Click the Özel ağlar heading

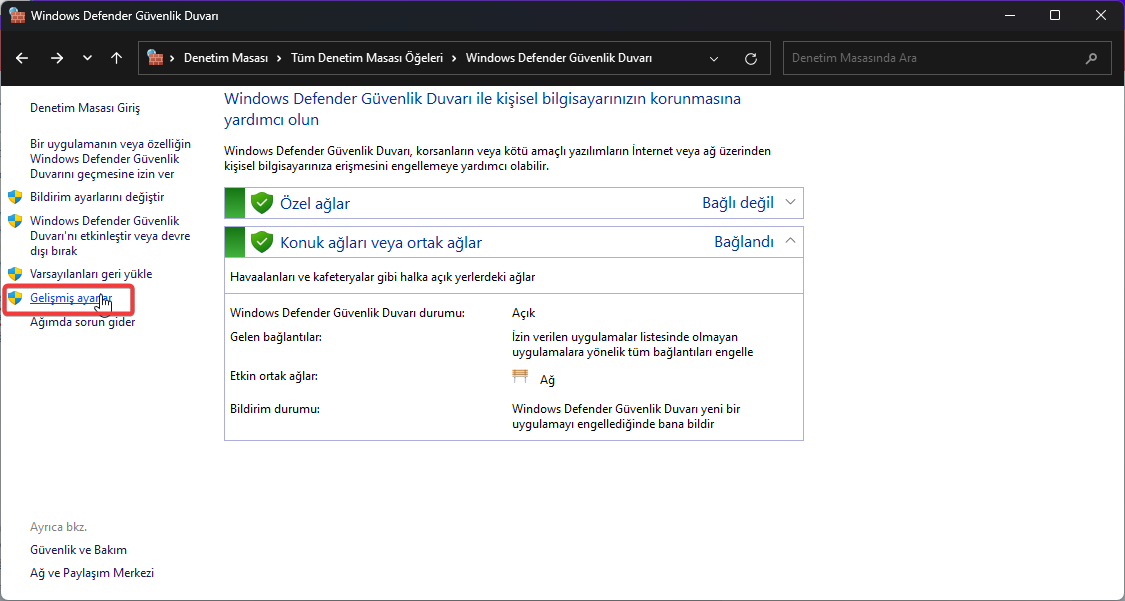(x=315, y=204)
